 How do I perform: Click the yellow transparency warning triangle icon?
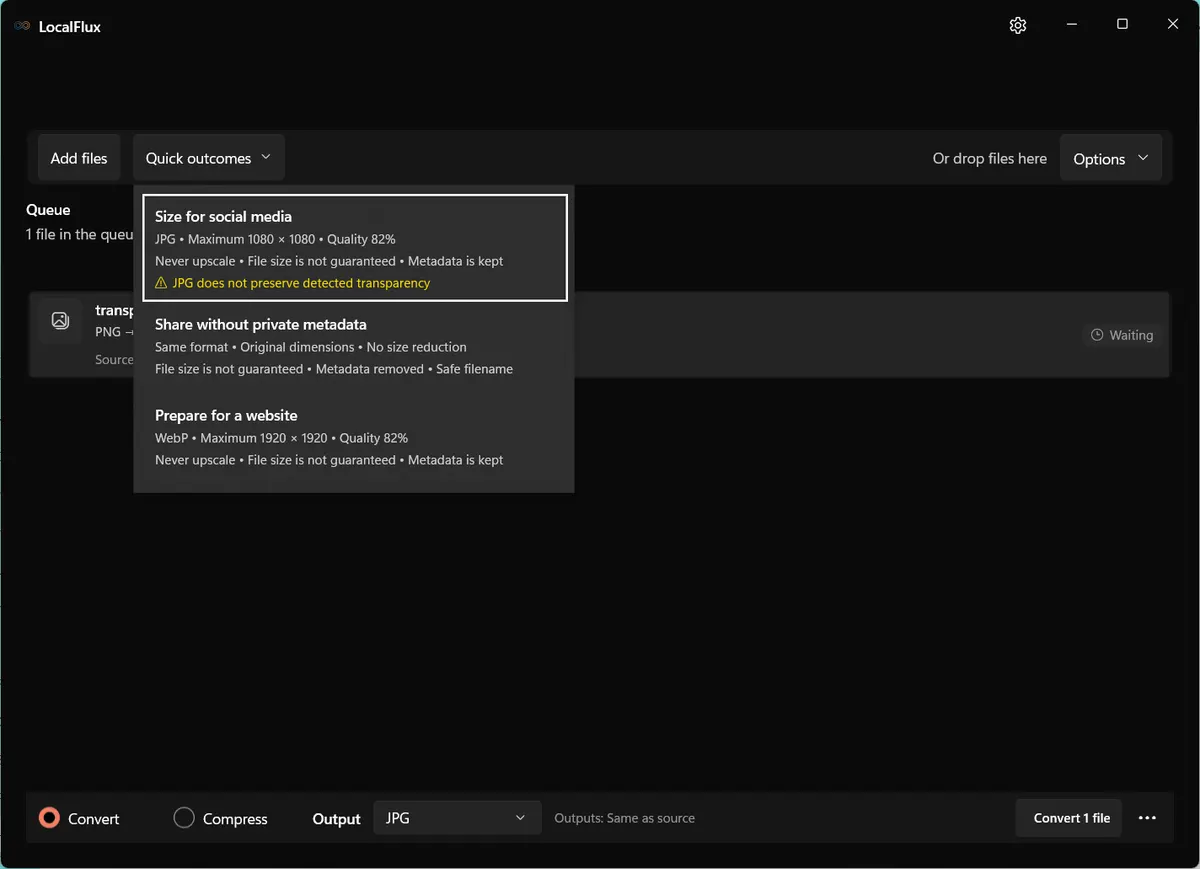161,283
